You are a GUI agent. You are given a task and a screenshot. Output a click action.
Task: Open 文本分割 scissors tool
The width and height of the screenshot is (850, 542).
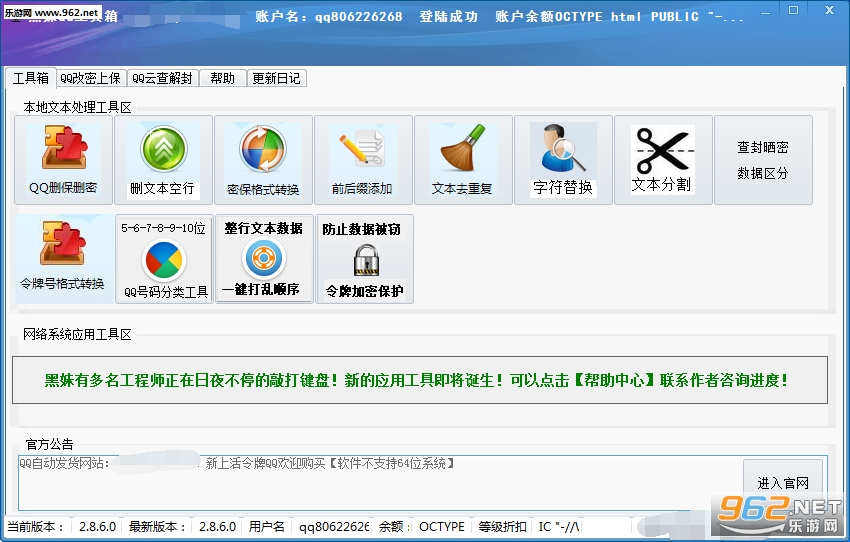[x=663, y=160]
